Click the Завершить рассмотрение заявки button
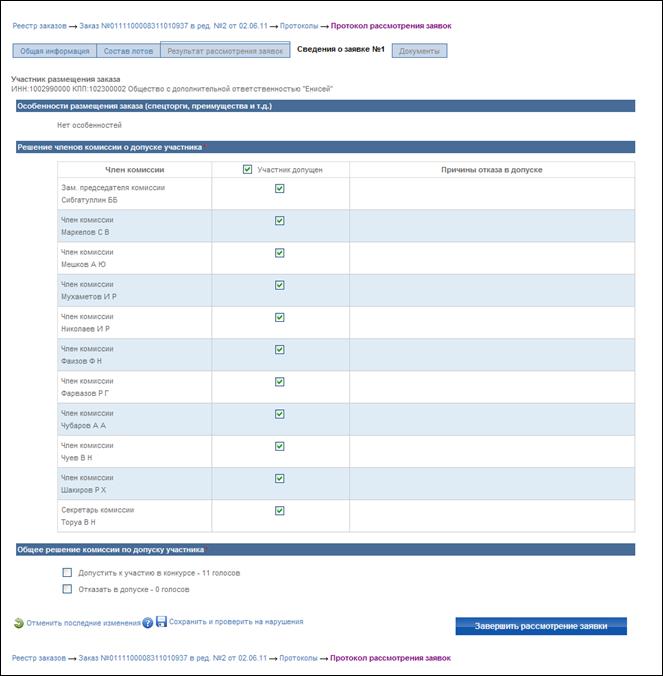 coord(541,626)
